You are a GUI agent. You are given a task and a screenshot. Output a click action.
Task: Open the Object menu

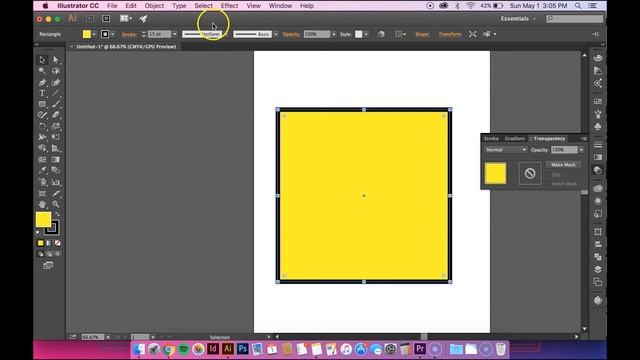tap(154, 6)
